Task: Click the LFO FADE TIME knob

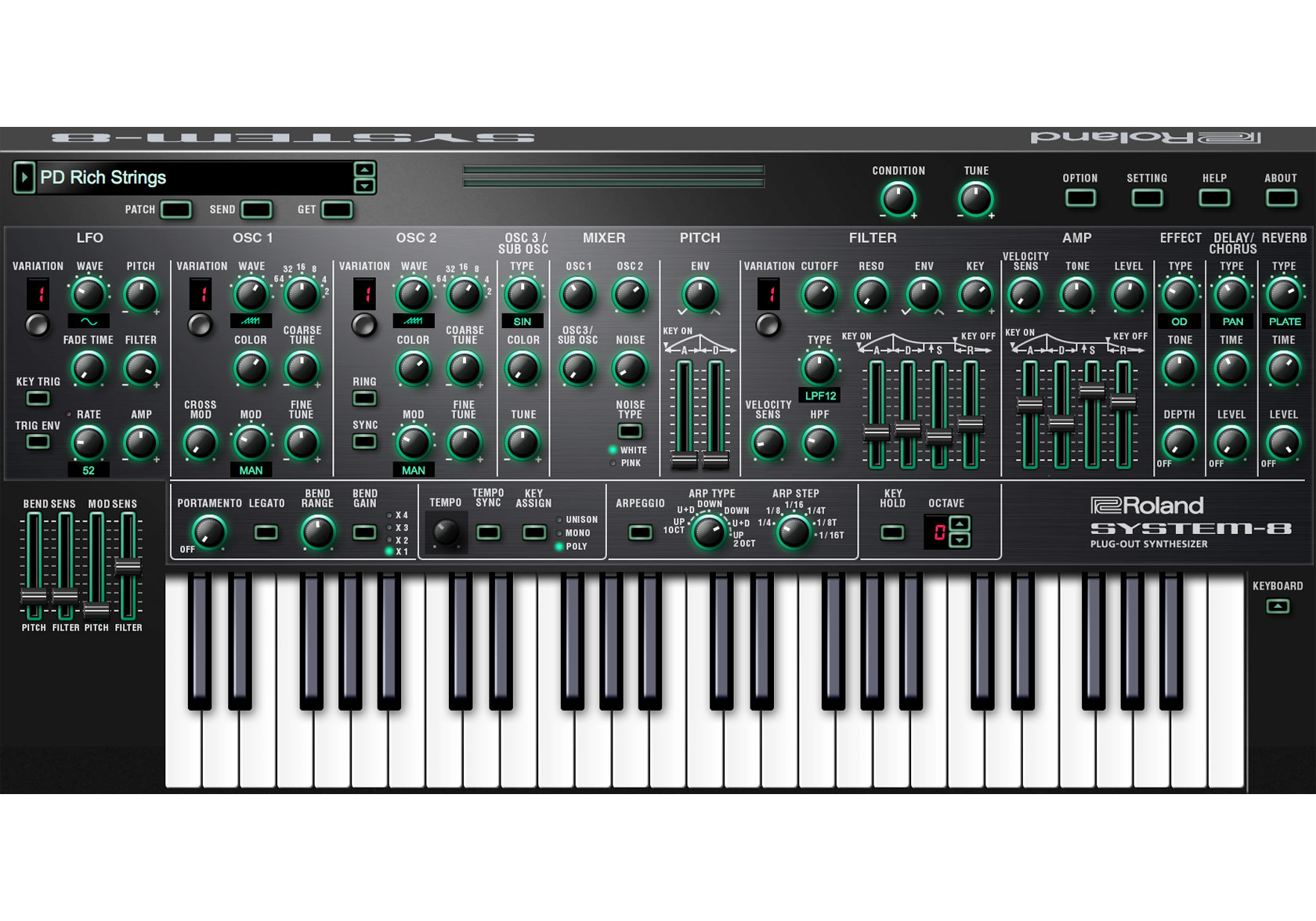Action: click(89, 368)
